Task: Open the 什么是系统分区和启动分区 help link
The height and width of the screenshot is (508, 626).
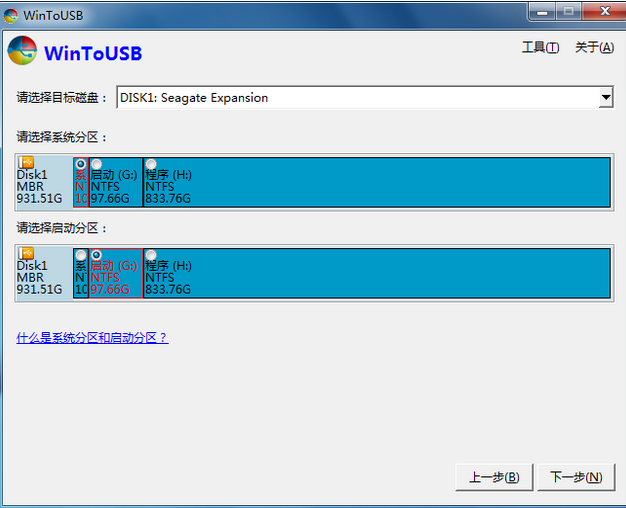Action: (x=92, y=338)
